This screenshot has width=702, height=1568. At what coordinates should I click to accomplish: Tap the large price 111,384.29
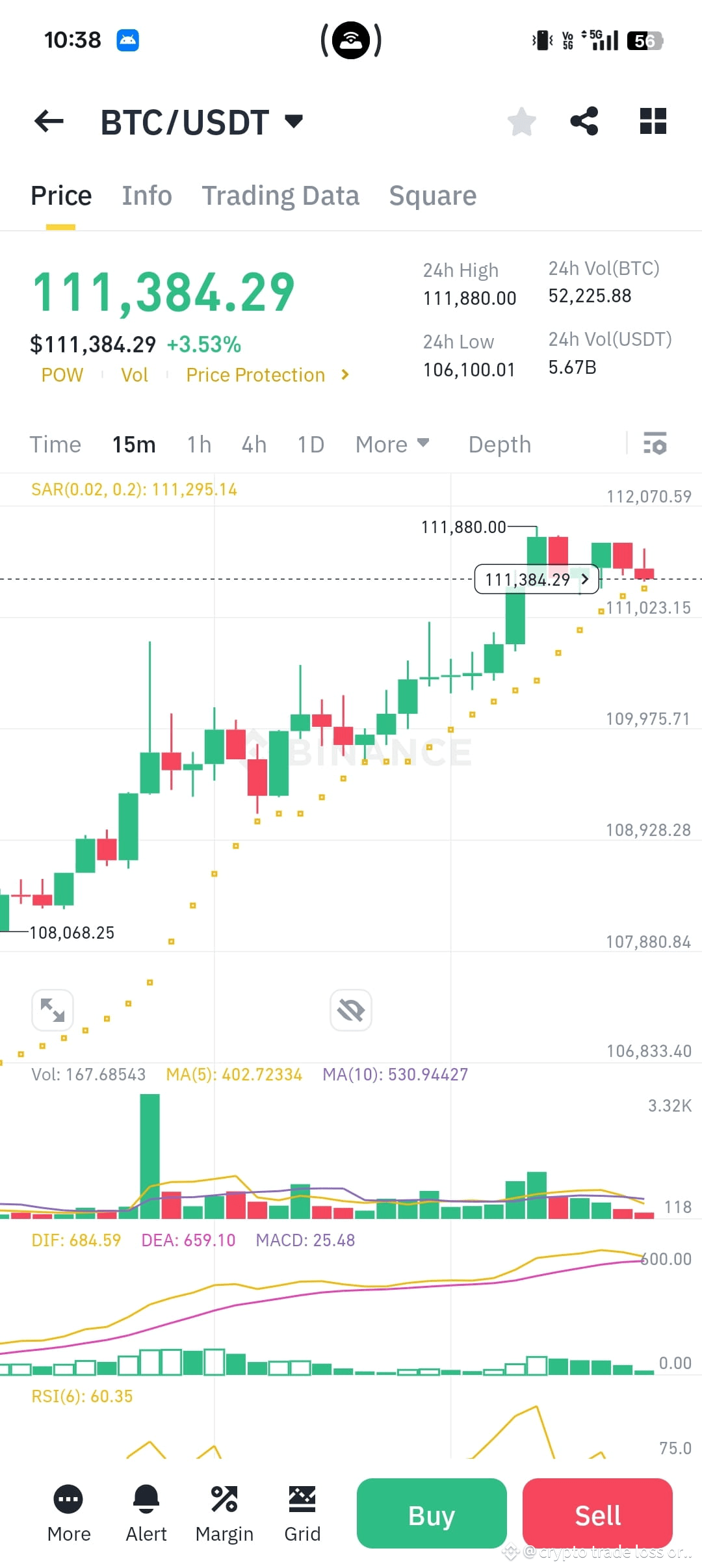click(x=164, y=293)
